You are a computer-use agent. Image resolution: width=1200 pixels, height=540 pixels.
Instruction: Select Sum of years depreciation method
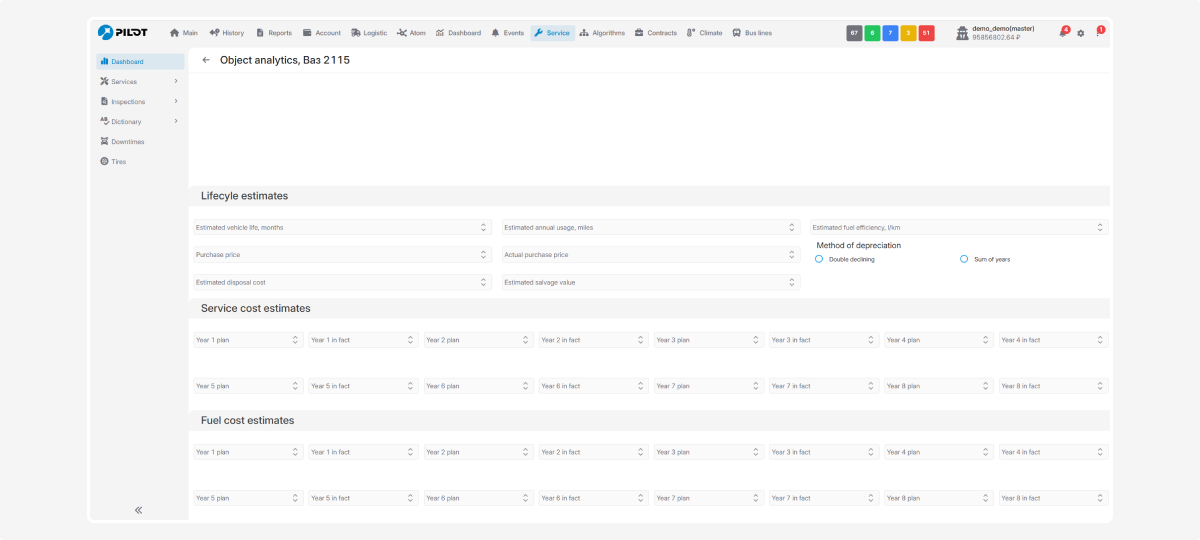(x=964, y=259)
